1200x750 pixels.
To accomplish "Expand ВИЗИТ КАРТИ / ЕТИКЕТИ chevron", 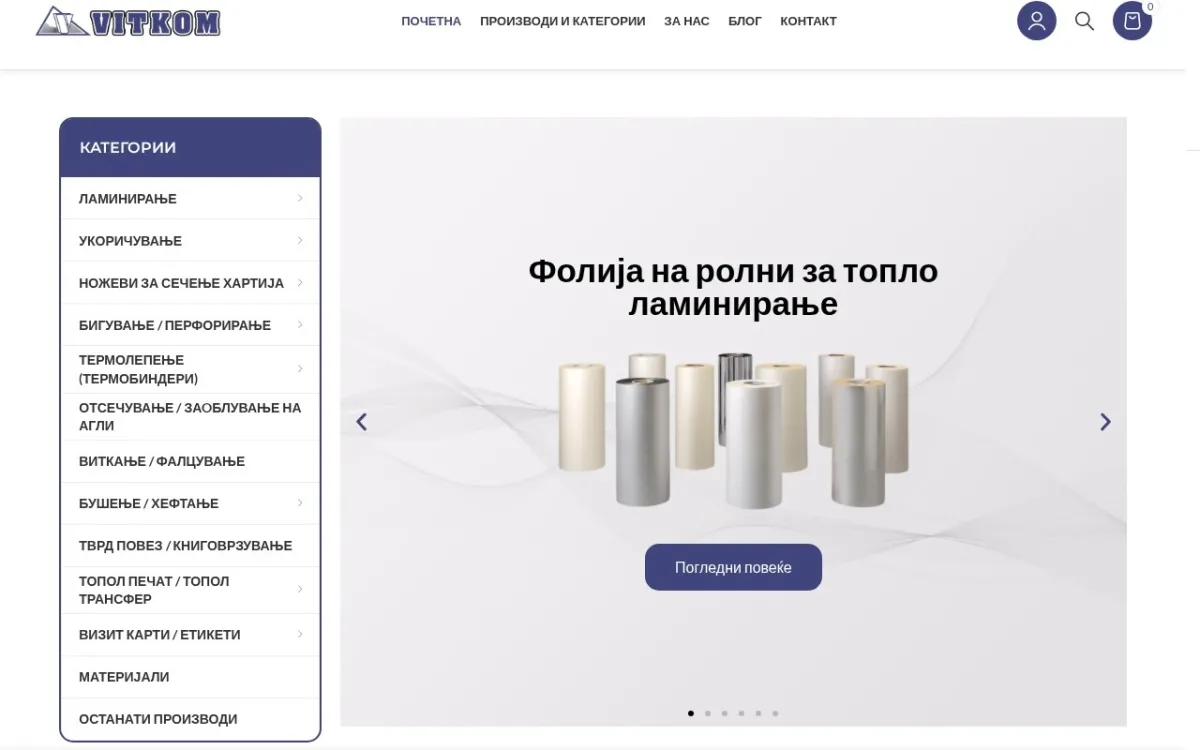I will [300, 634].
